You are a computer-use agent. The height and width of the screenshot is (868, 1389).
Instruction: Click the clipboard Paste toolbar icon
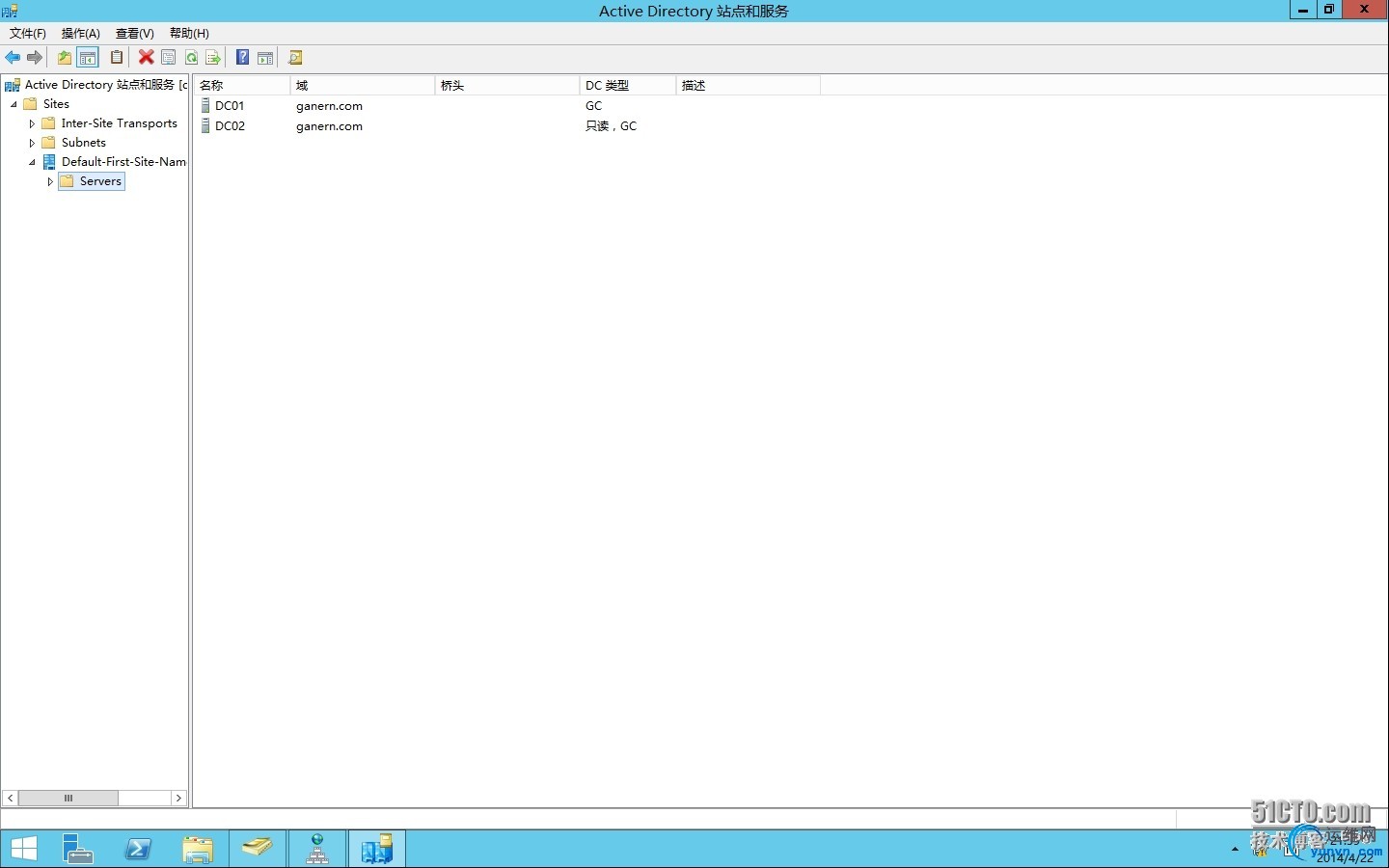117,58
